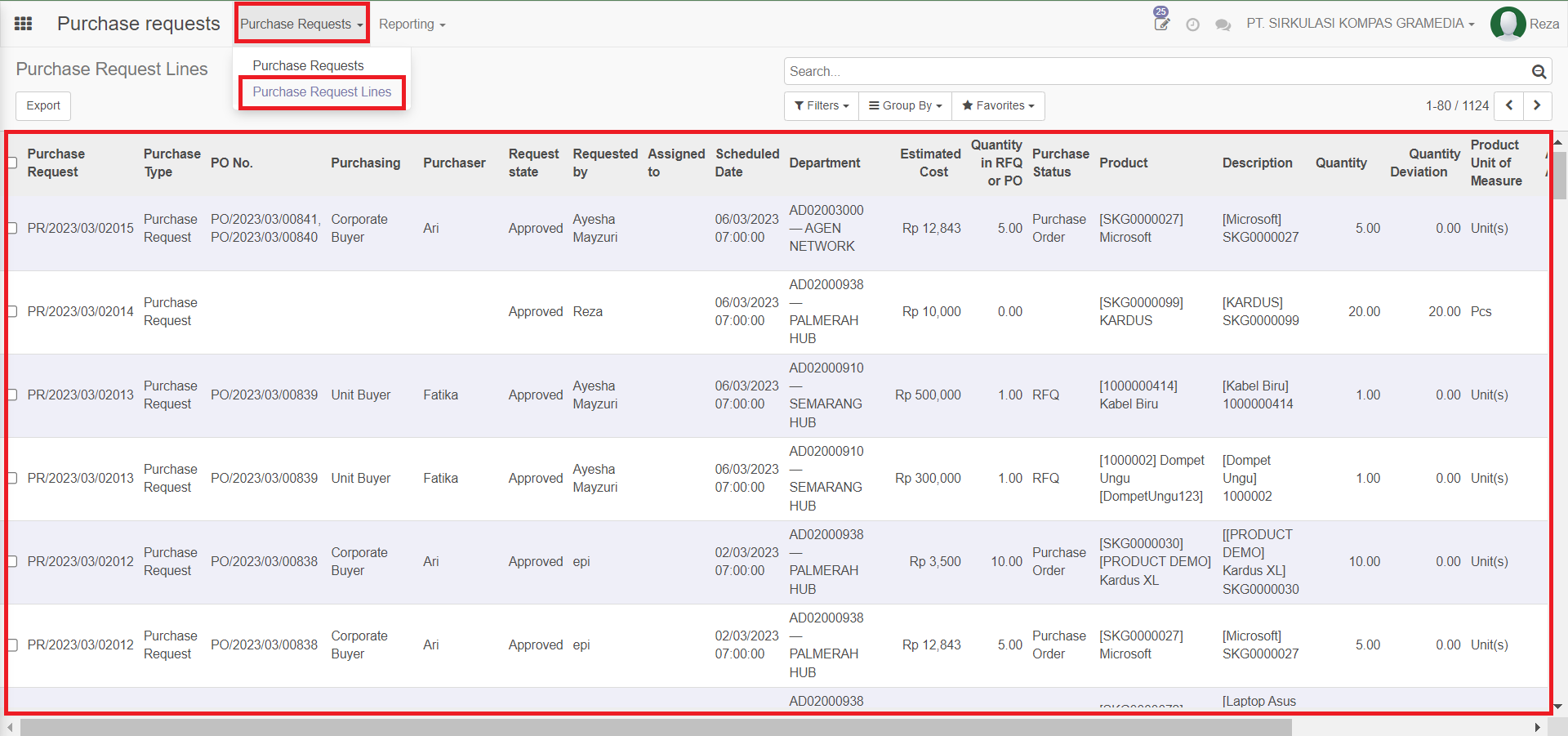Image resolution: width=1568 pixels, height=736 pixels.
Task: Click the AD02003000 — AGEN NETWORK department cell
Action: tap(826, 228)
